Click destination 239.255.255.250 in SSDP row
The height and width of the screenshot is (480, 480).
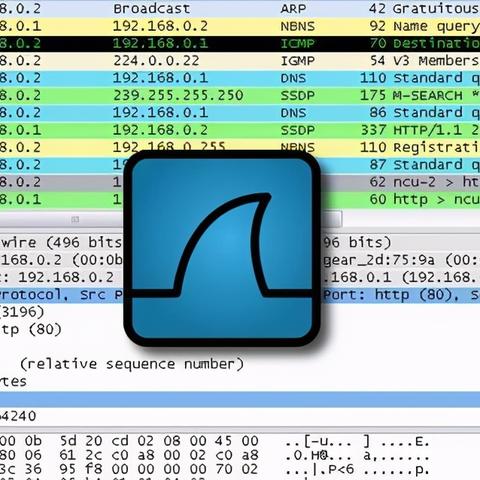point(178,95)
